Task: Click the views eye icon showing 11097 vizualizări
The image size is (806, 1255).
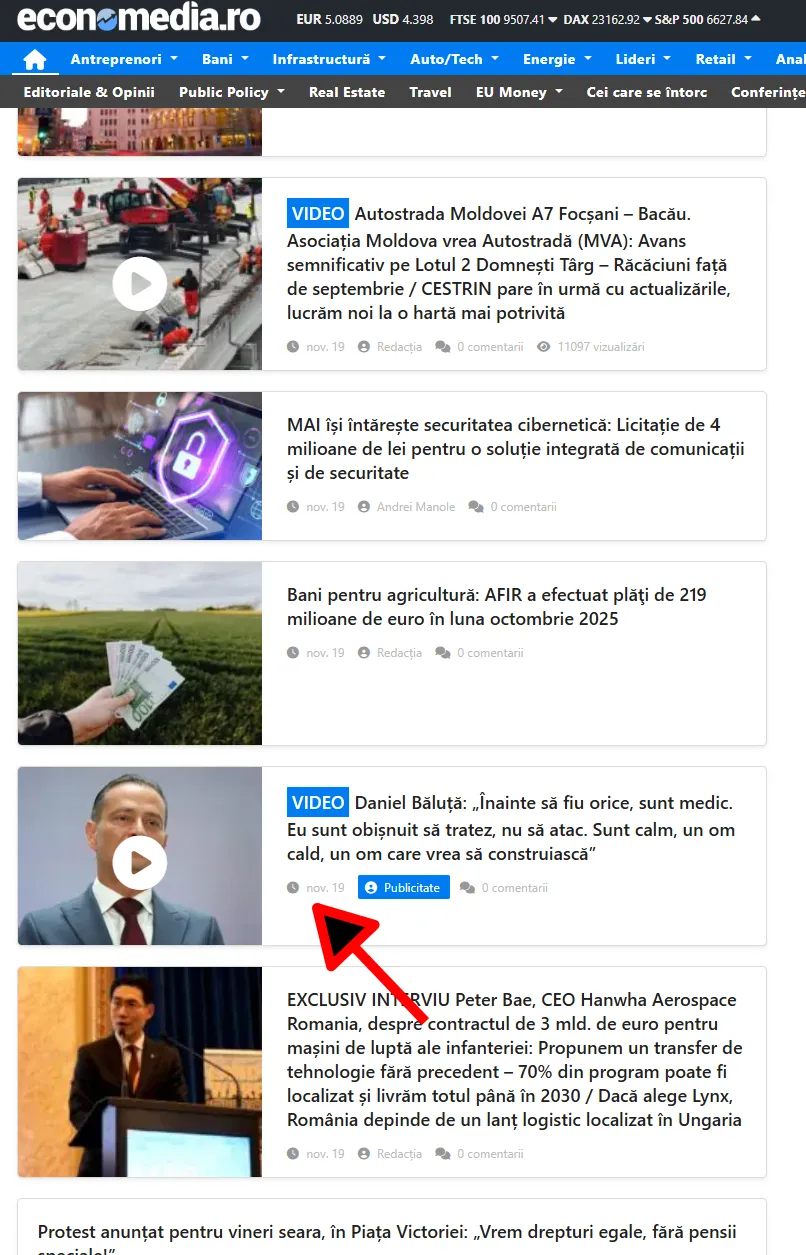Action: point(544,347)
